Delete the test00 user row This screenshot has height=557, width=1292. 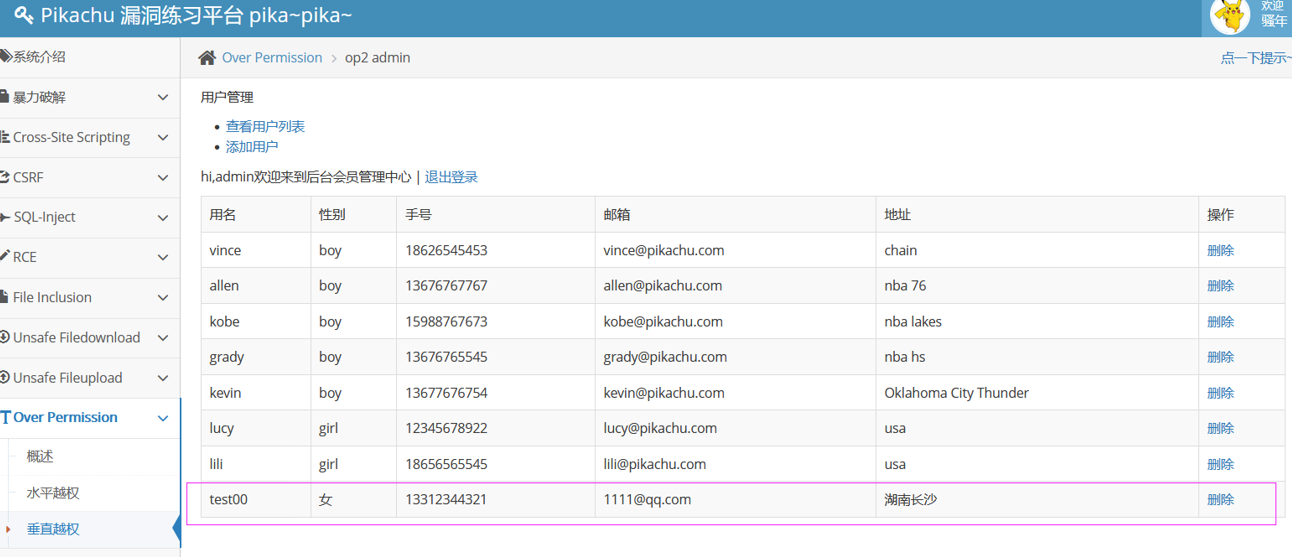pos(1220,499)
